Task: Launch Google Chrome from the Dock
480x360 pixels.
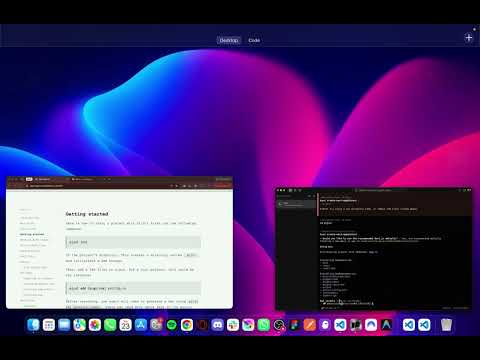Action: point(187,325)
